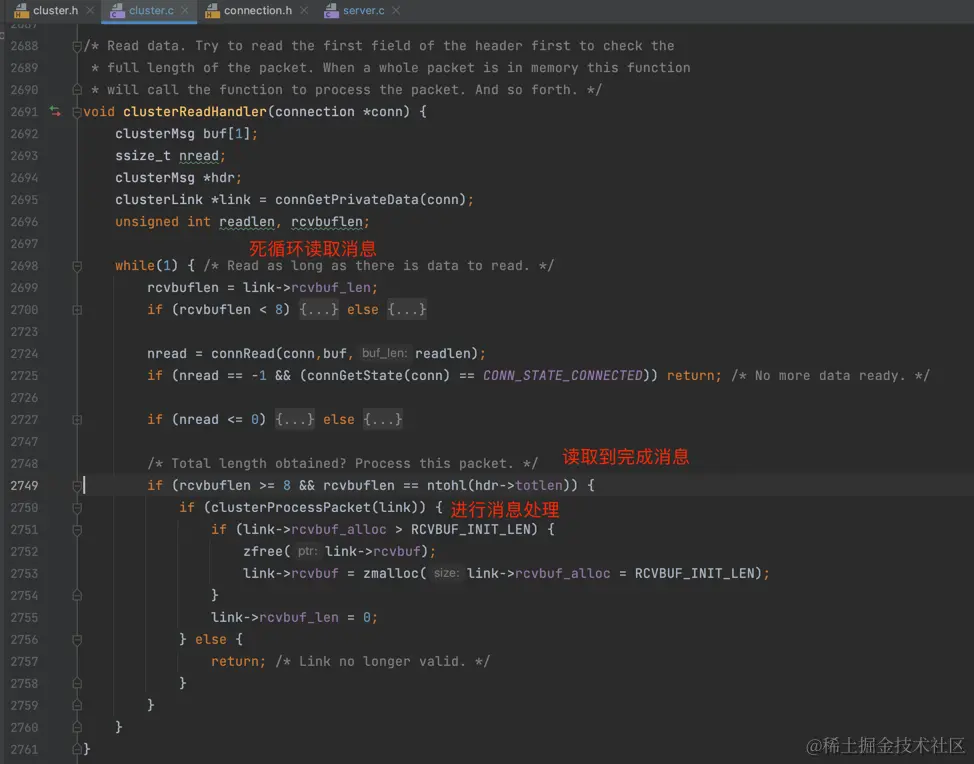Screen dimensions: 974x764
Task: Click the connRead call on line 2724
Action: (x=243, y=353)
